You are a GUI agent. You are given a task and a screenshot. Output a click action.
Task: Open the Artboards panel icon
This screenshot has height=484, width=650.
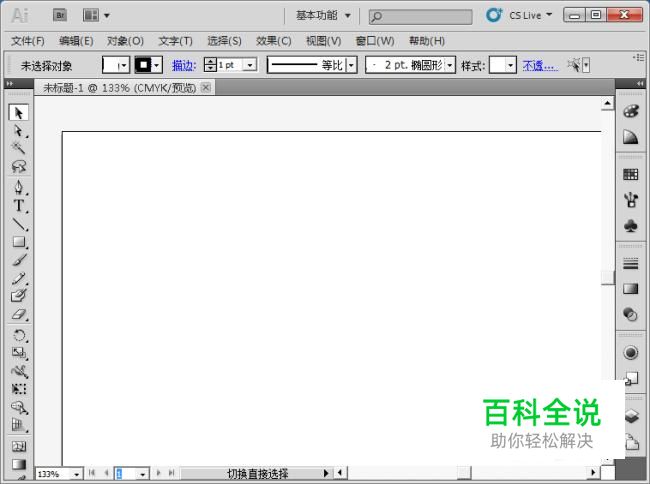(633, 442)
